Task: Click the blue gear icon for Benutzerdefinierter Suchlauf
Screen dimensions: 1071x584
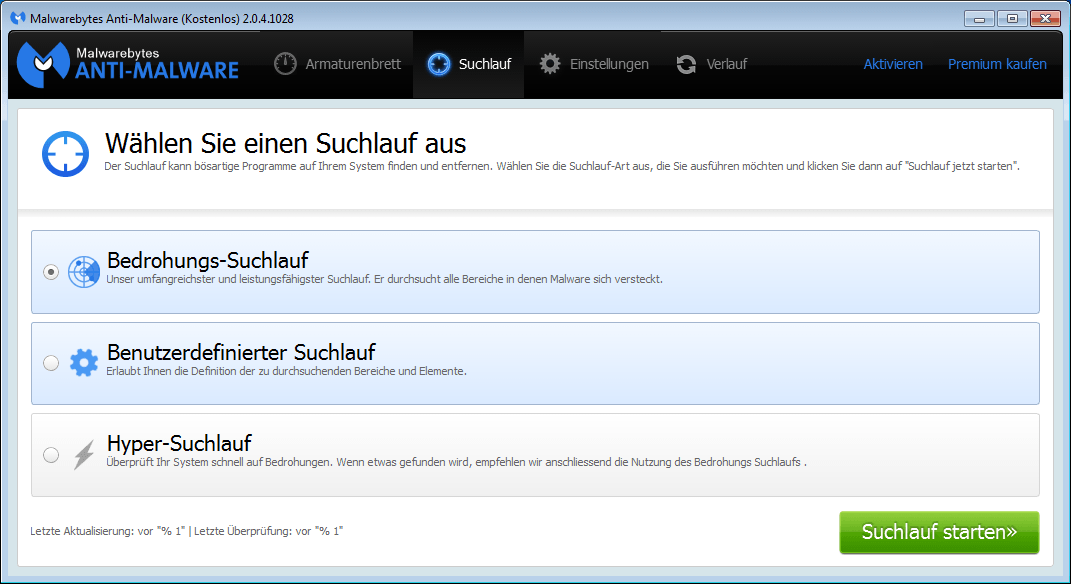Action: coord(84,363)
